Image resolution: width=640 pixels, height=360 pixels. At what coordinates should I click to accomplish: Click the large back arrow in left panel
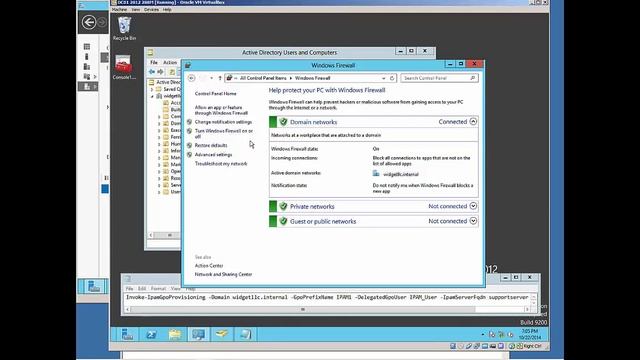(x=89, y=22)
